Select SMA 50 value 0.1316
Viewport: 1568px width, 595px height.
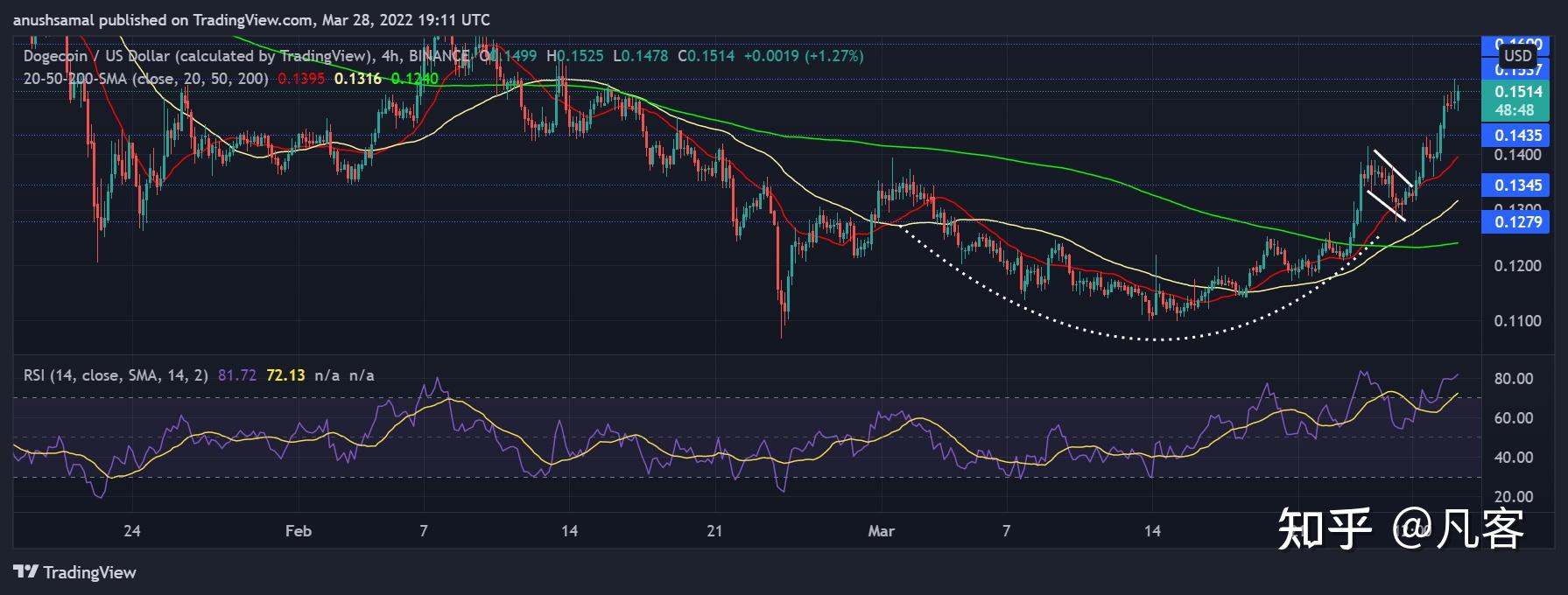click(358, 79)
